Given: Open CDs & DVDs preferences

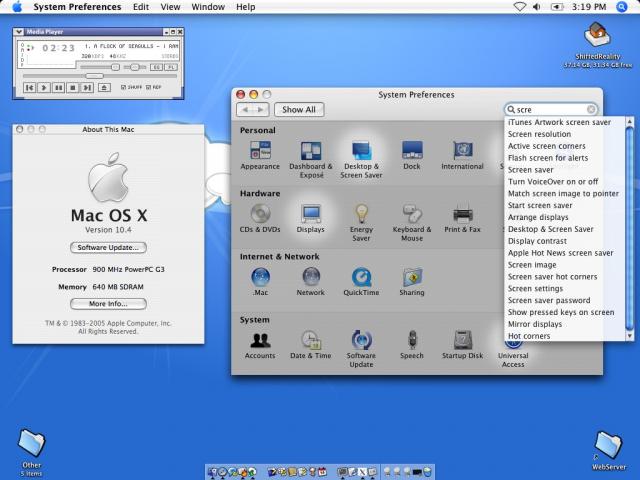Looking at the screenshot, I should (260, 218).
